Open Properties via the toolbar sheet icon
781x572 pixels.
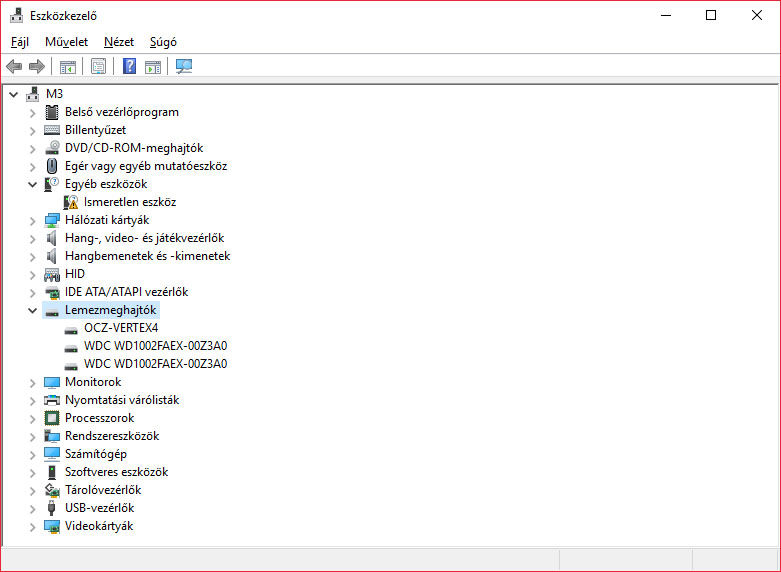(x=99, y=66)
